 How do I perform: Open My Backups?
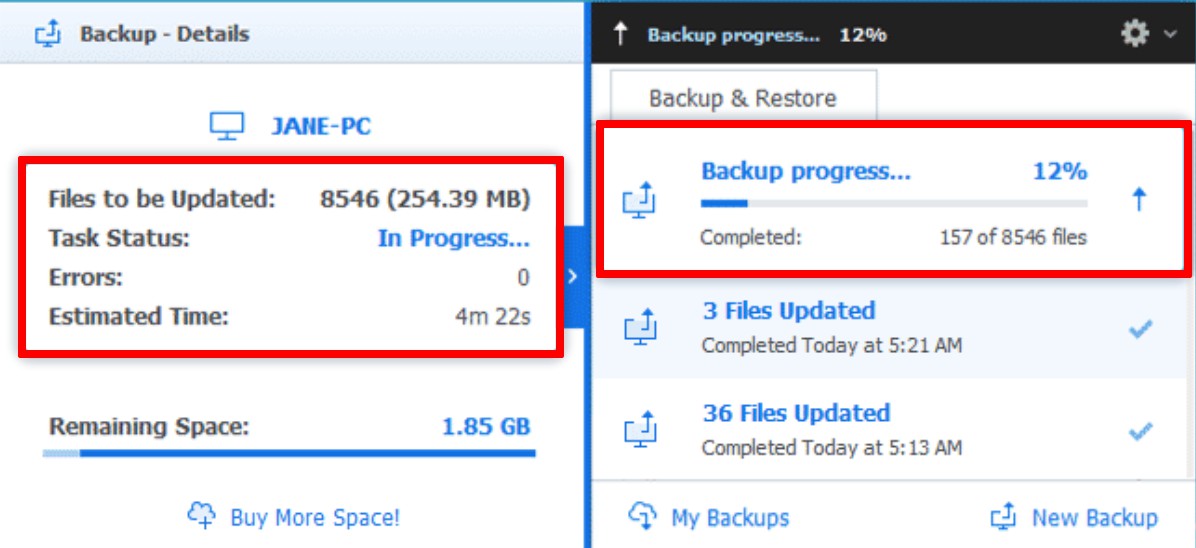(x=709, y=517)
